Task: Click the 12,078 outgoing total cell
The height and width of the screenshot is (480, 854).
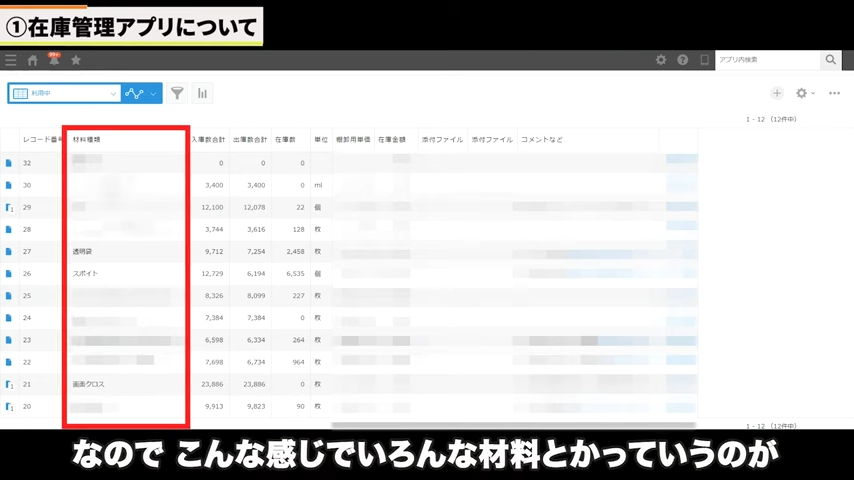Action: point(254,207)
